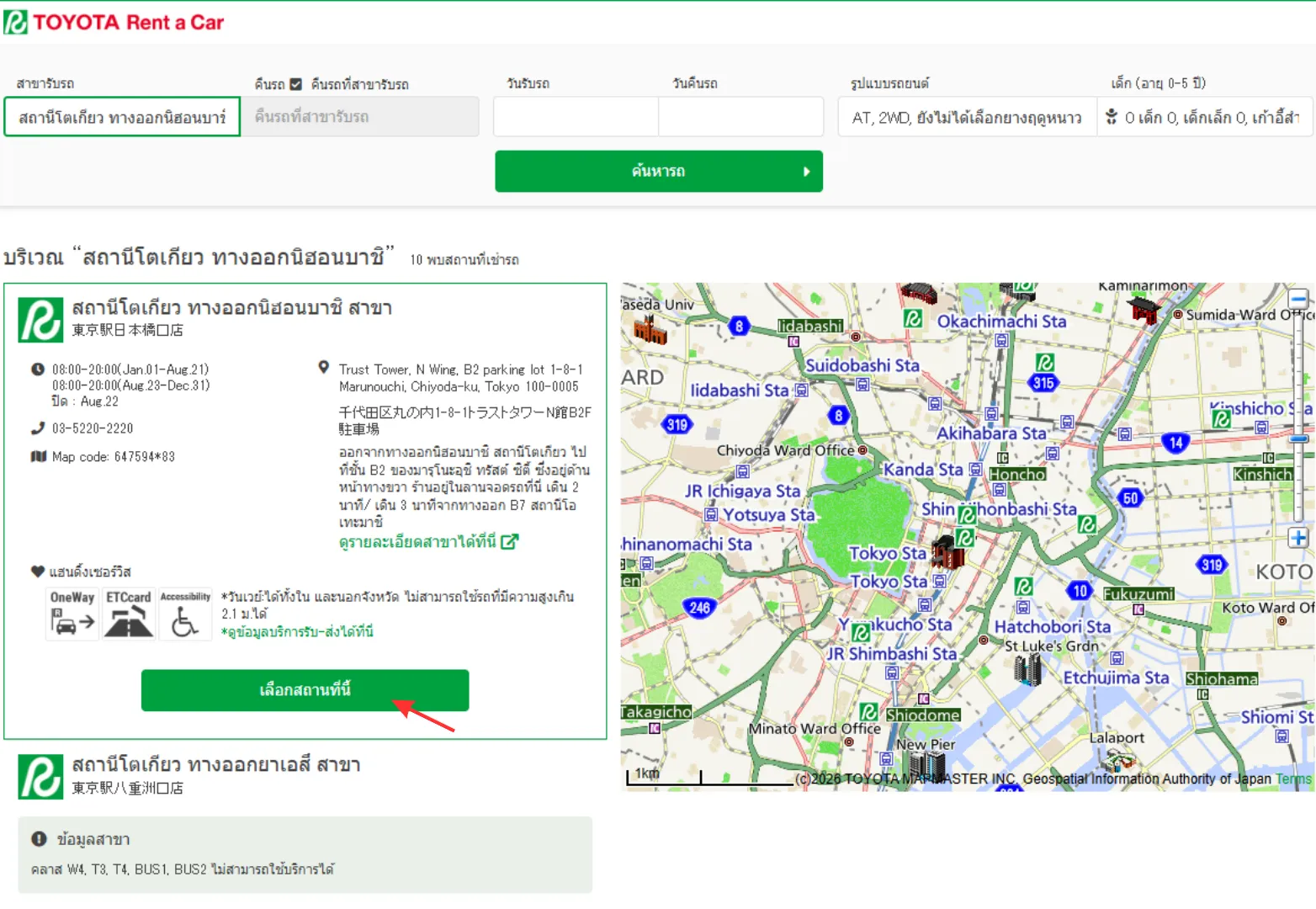
Task: Click the Toyota Rent a Car logo
Action: click(114, 22)
